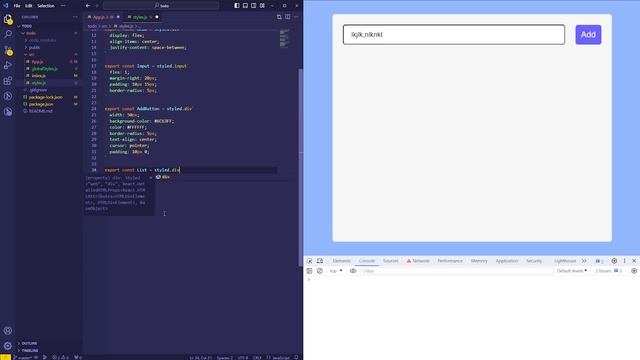Image resolution: width=640 pixels, height=360 pixels.
Task: Switch to the Memory DevTools tab
Action: 479,261
